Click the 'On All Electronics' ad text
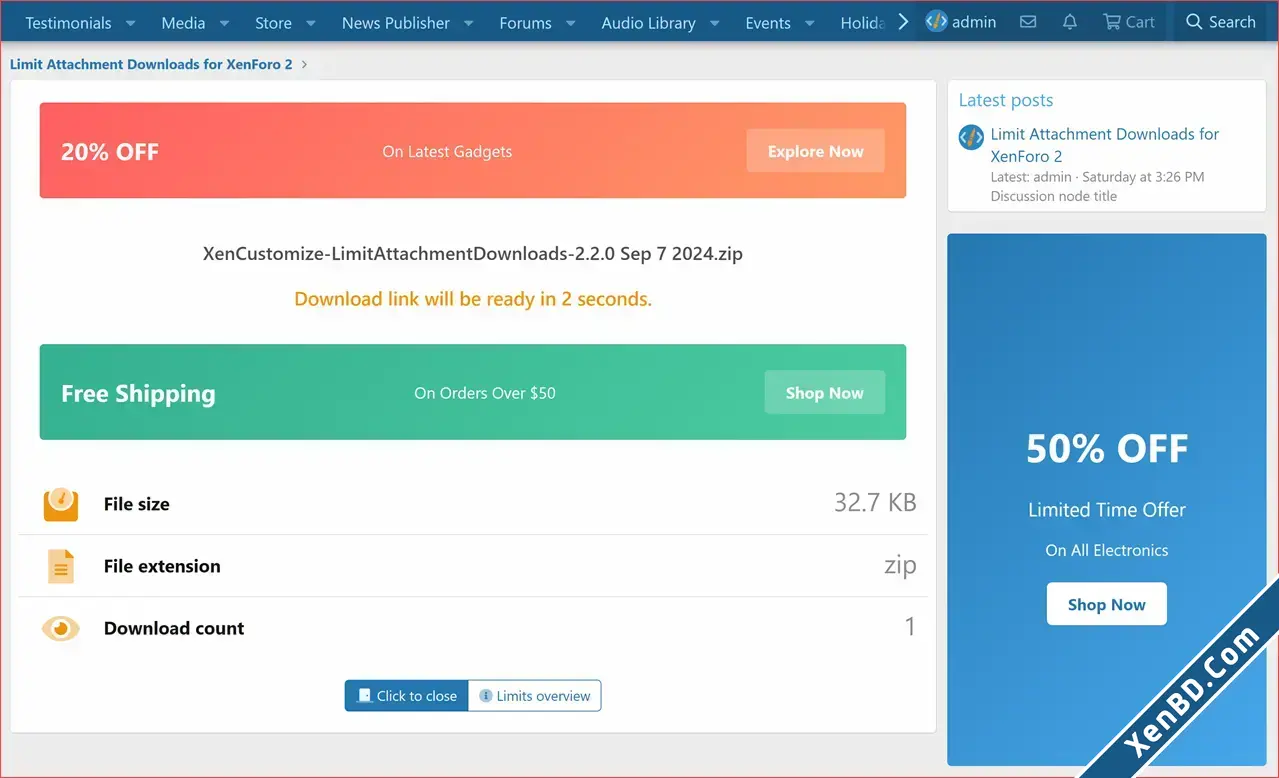Viewport: 1279px width, 778px height. [x=1107, y=550]
